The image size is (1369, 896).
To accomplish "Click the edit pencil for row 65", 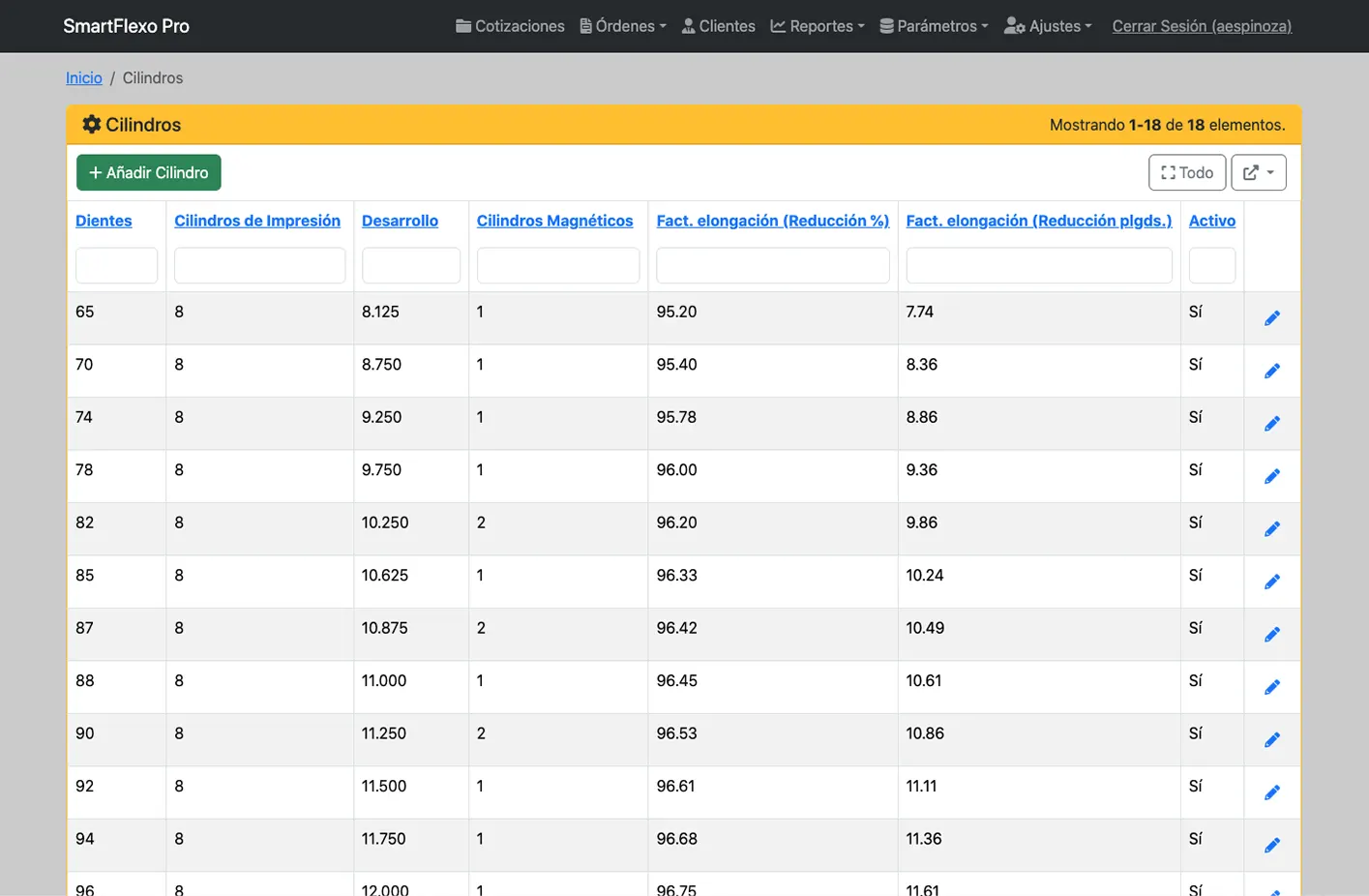I will point(1271,318).
